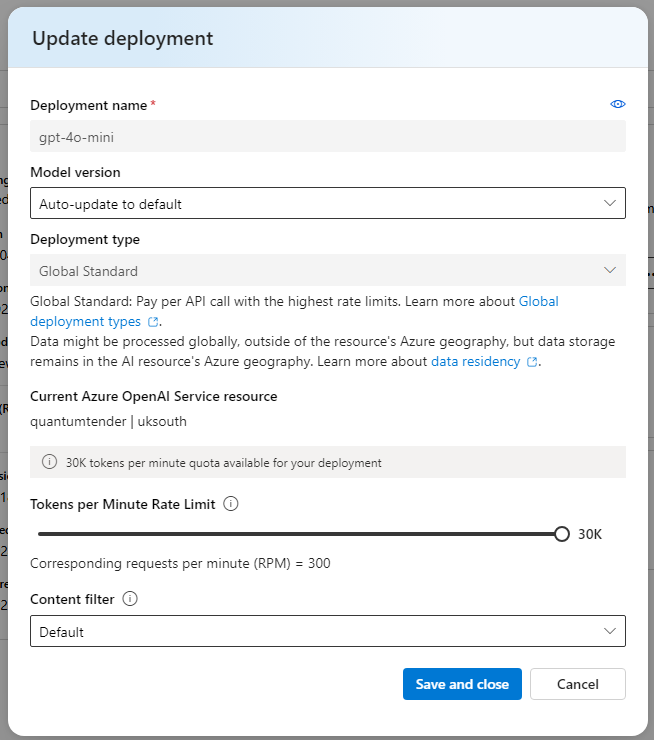This screenshot has height=740, width=654.
Task: Toggle the eye icon beside Deployment name
Action: [618, 104]
